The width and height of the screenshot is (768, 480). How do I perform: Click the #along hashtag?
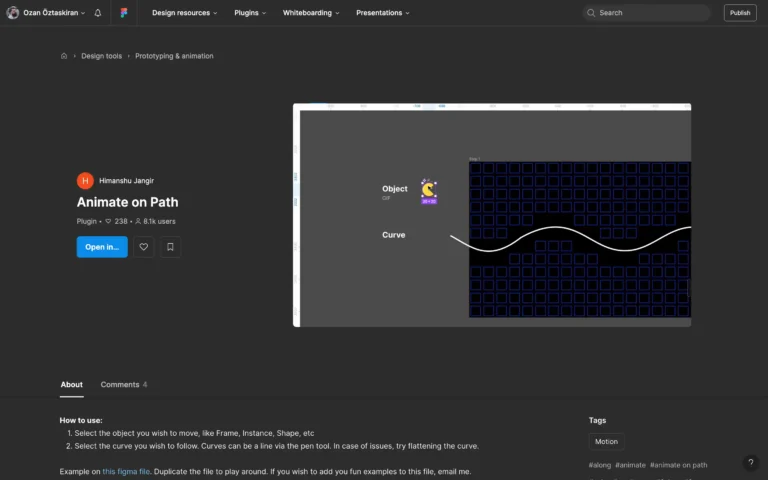(600, 465)
